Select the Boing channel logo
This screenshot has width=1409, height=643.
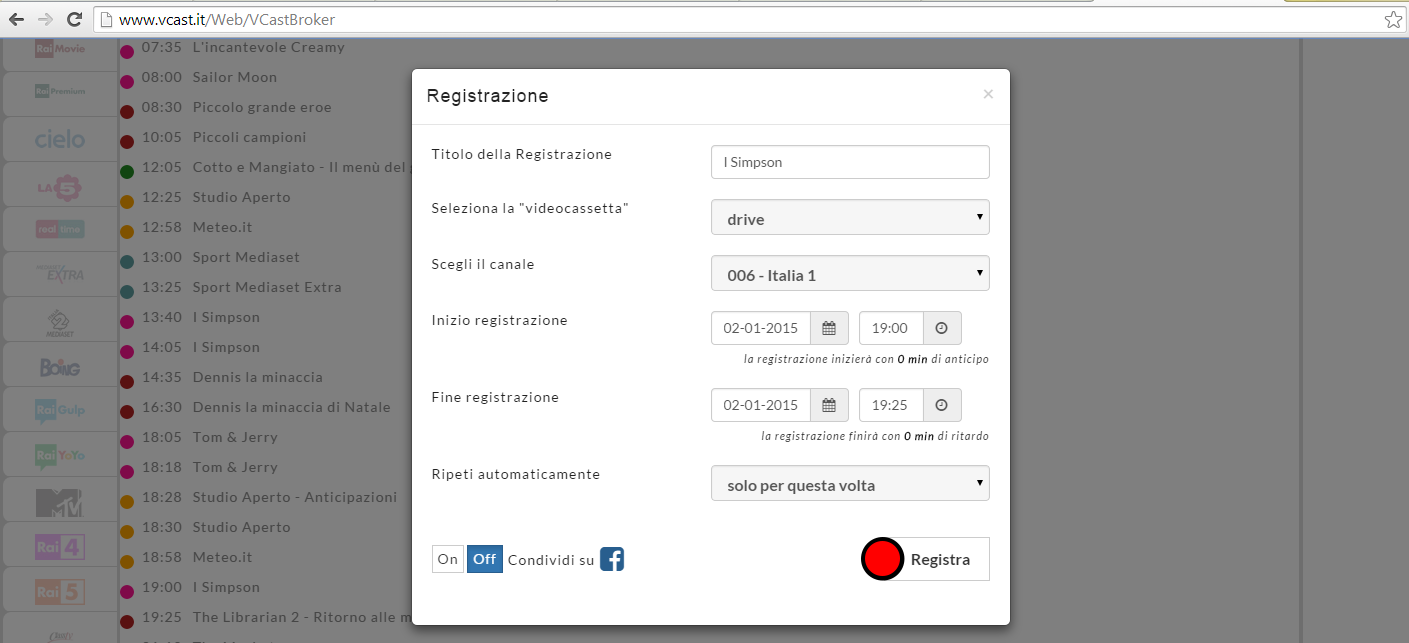point(60,367)
